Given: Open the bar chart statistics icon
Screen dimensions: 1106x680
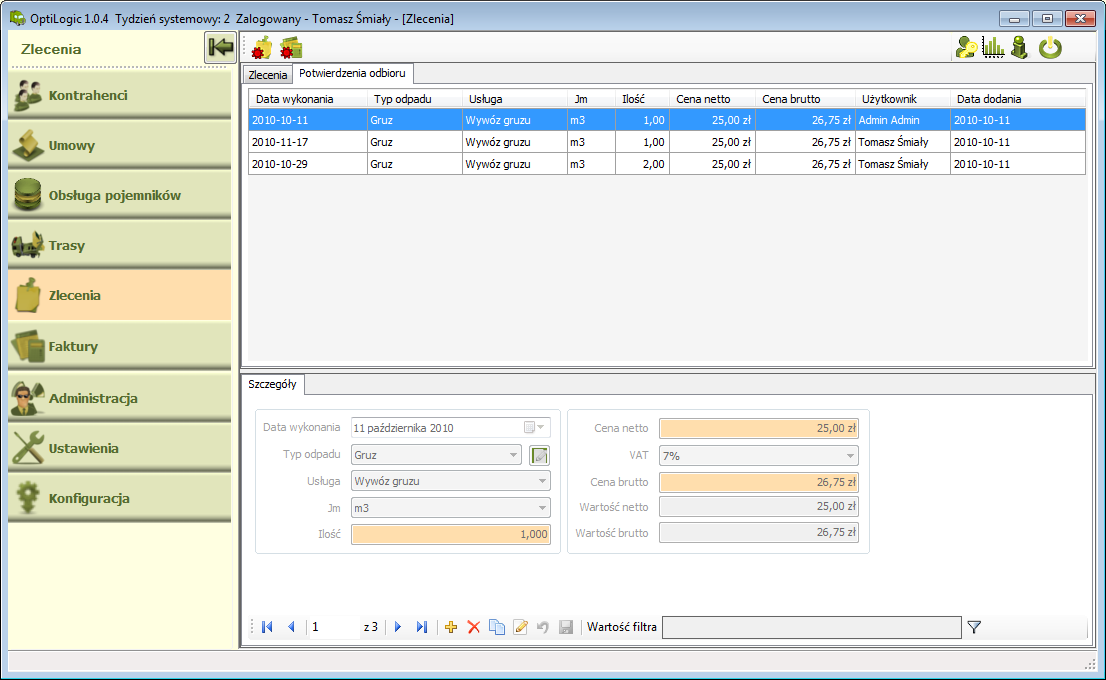Looking at the screenshot, I should point(993,47).
